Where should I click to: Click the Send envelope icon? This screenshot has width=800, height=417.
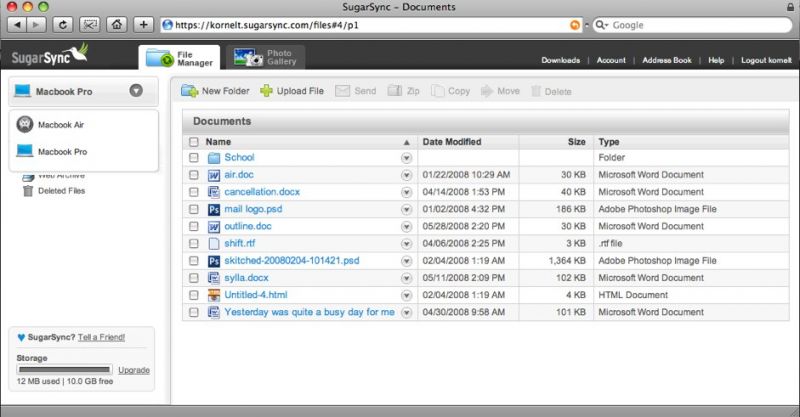pyautogui.click(x=342, y=91)
